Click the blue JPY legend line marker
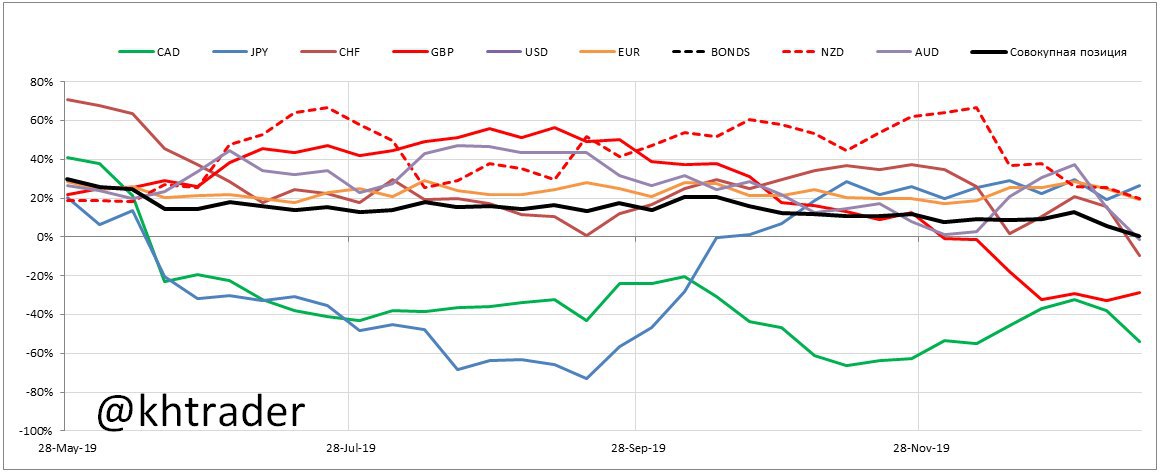 [x=230, y=52]
